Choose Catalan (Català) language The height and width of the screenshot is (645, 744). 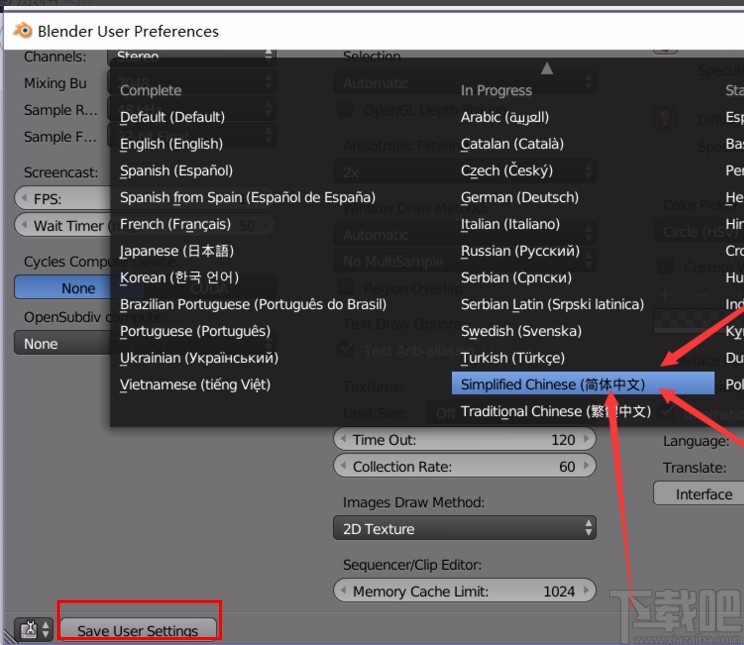[512, 144]
